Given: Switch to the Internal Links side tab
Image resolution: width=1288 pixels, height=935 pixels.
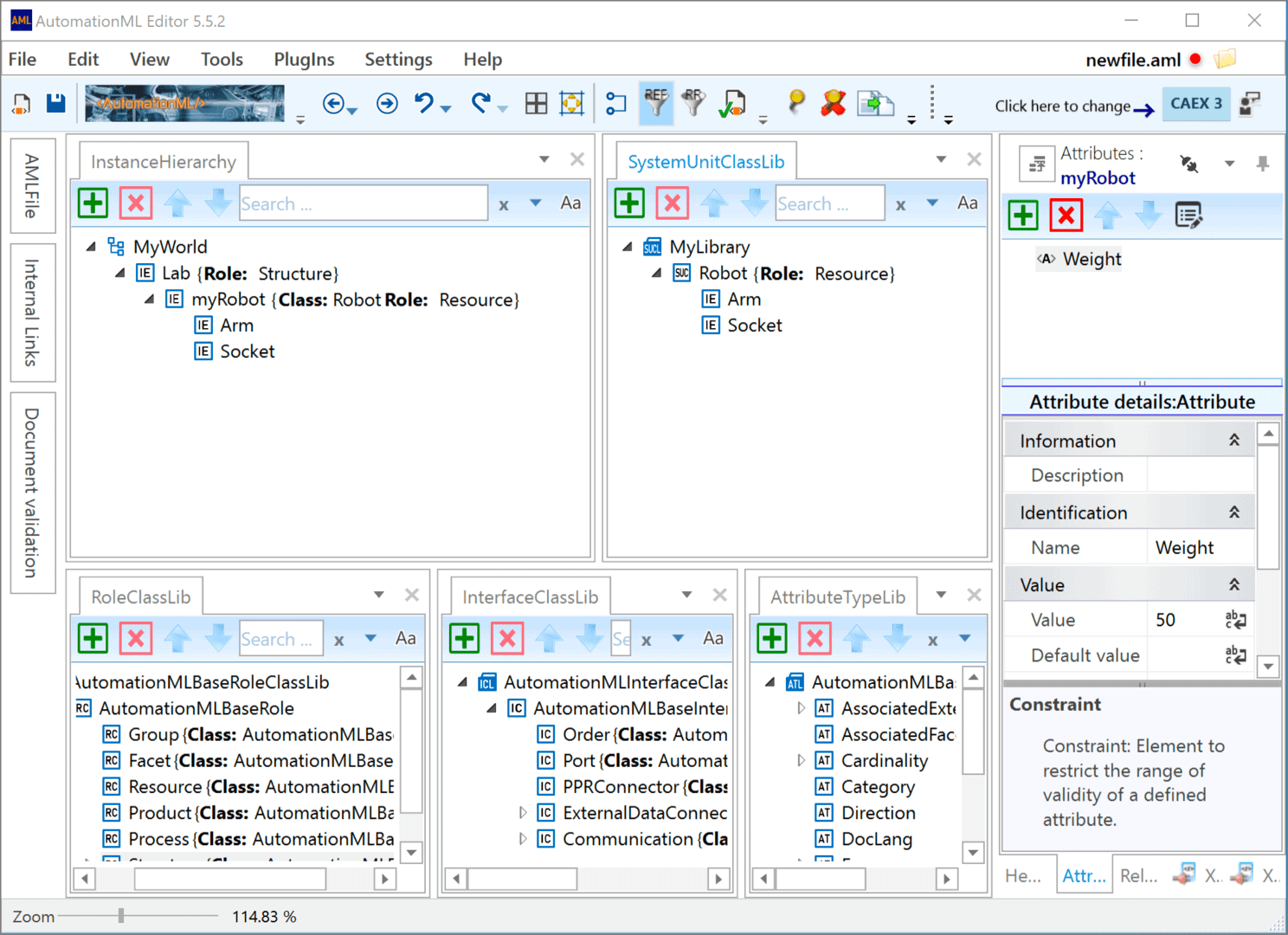Looking at the screenshot, I should tap(32, 313).
